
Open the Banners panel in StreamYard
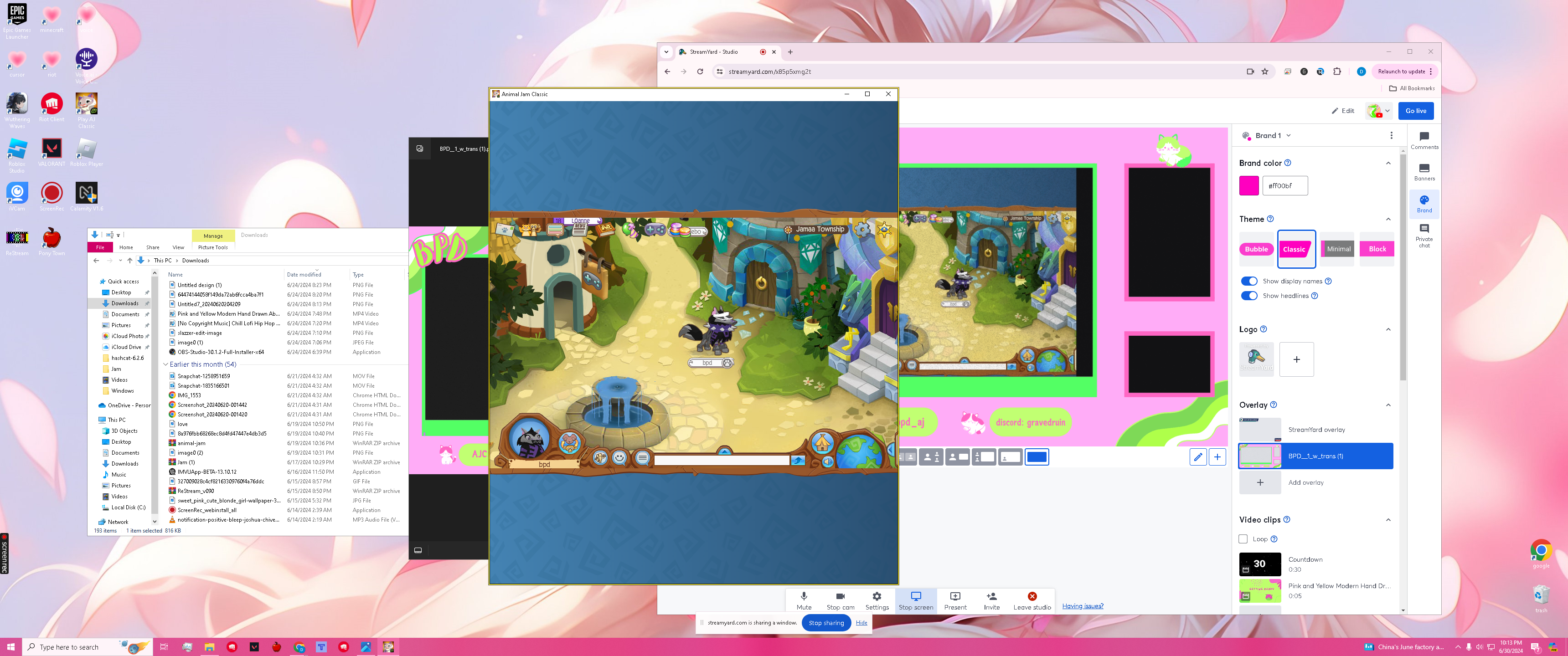(1424, 172)
